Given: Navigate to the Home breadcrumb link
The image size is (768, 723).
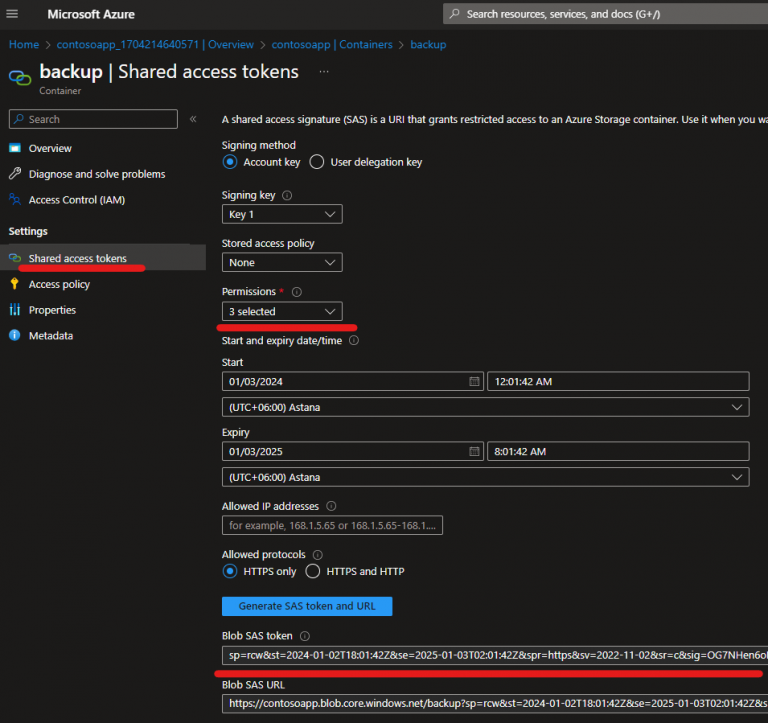Looking at the screenshot, I should click(23, 45).
